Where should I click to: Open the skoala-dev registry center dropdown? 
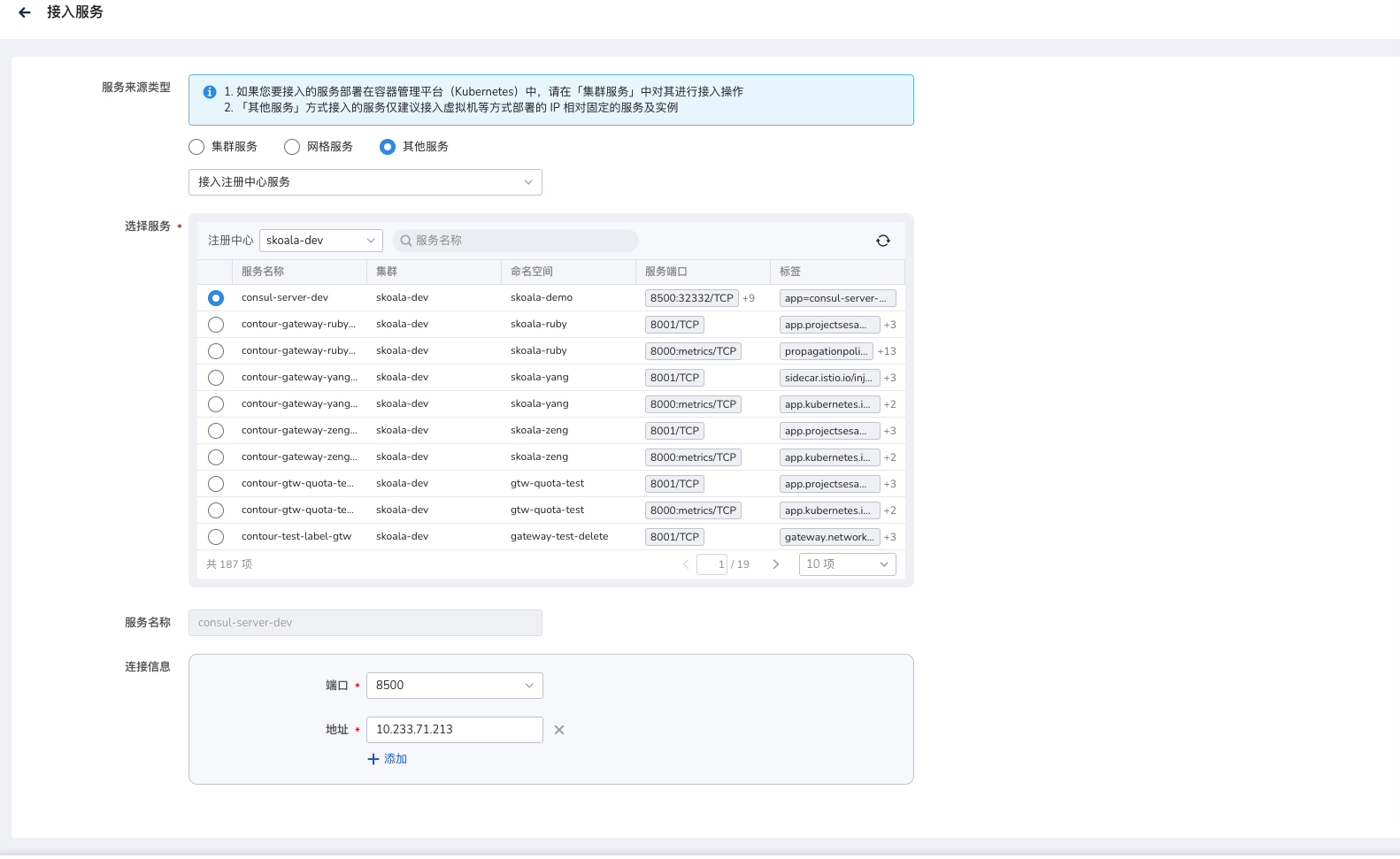[320, 241]
